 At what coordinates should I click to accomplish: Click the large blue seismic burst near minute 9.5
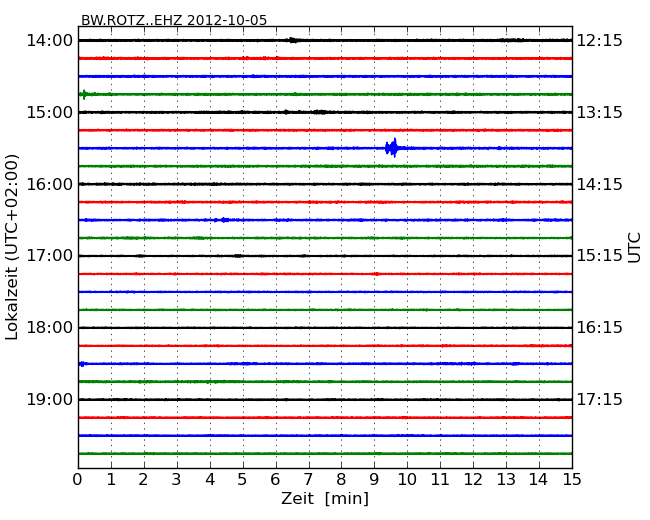pos(392,148)
